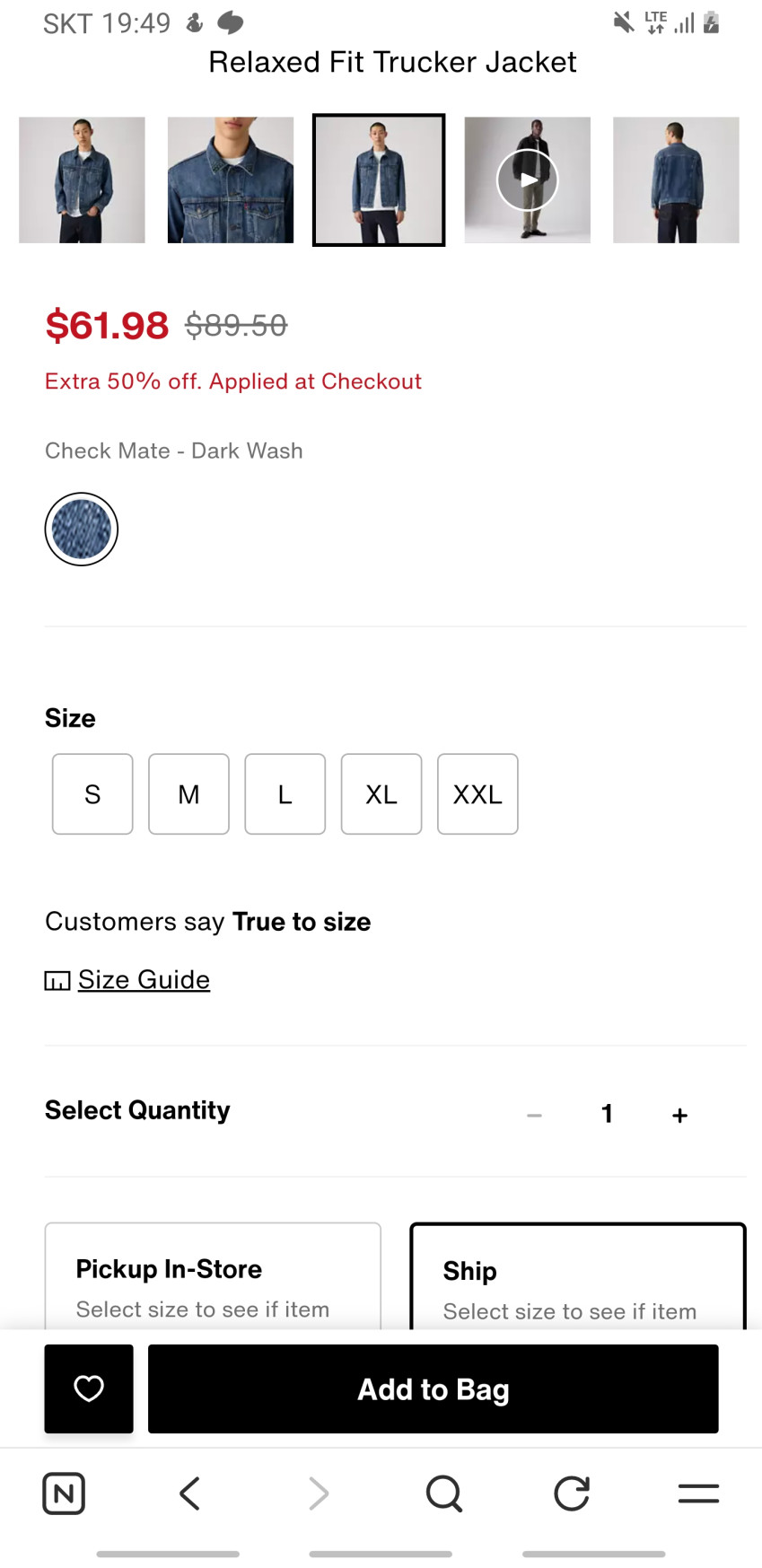Viewport: 762px width, 1568px height.
Task: Choose the Pickup In-Store option
Action: click(213, 1277)
